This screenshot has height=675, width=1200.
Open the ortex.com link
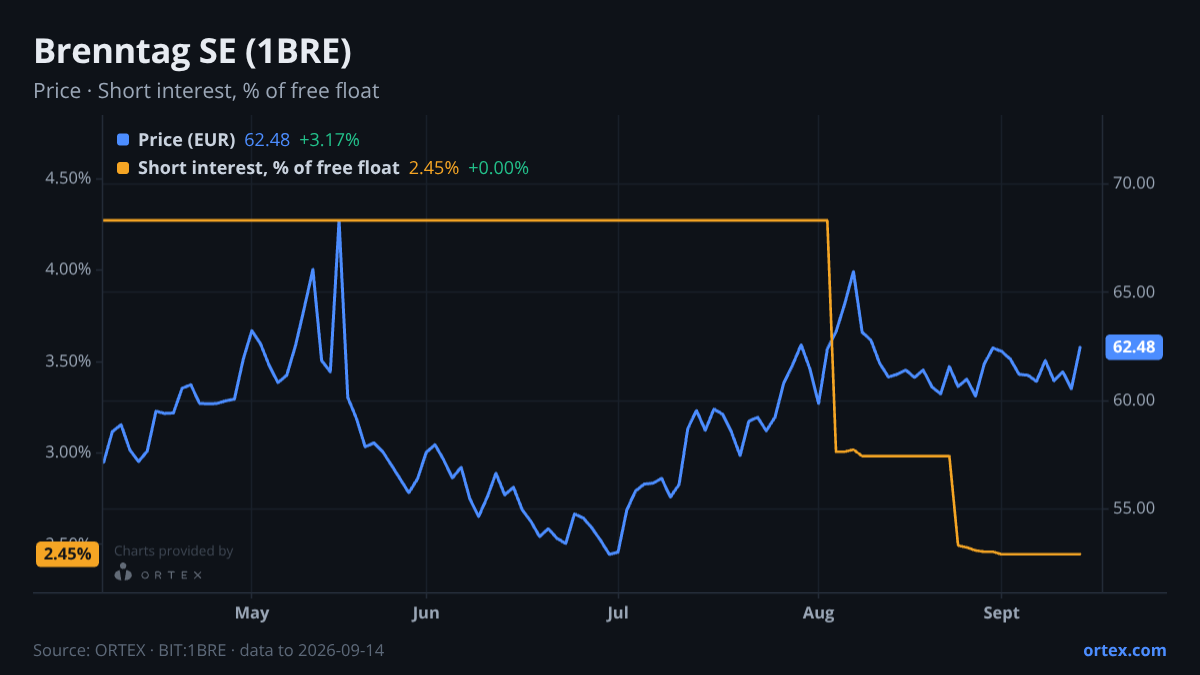(x=1124, y=650)
